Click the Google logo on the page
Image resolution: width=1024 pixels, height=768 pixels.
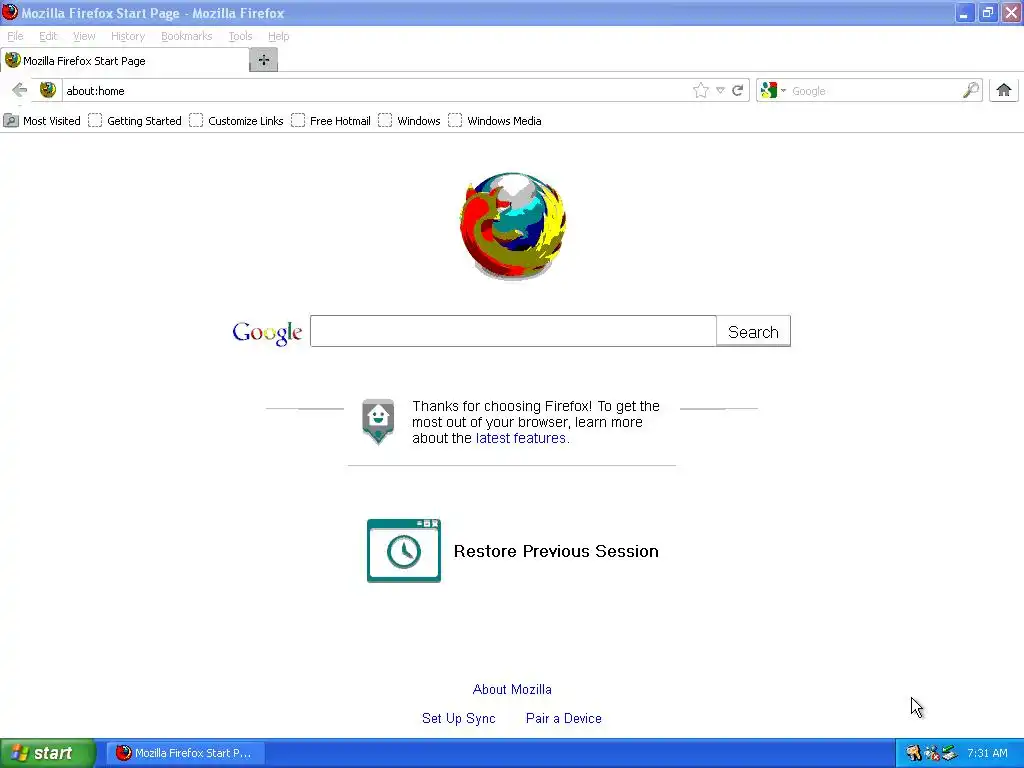267,332
